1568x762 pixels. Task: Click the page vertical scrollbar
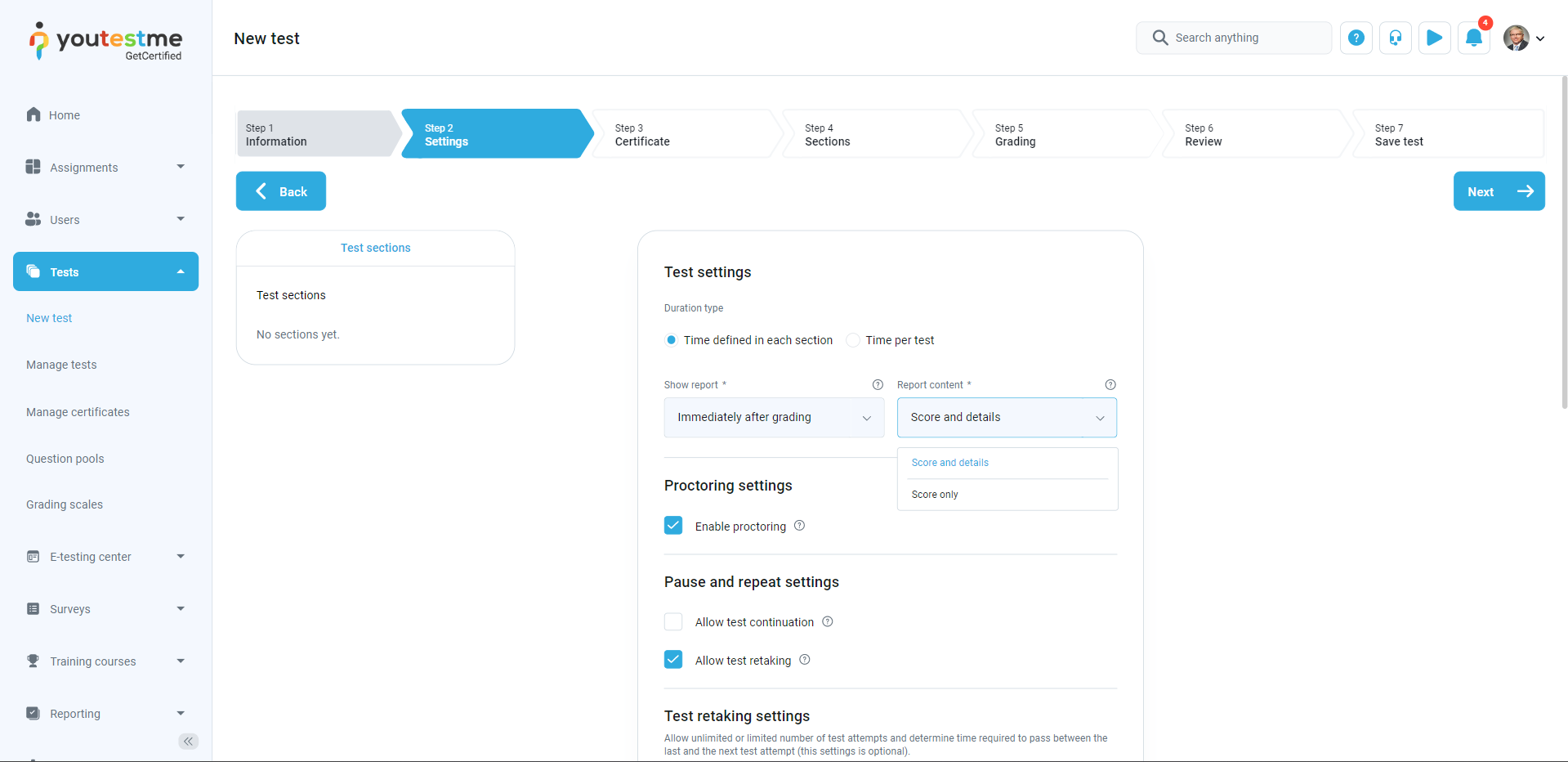[1563, 245]
